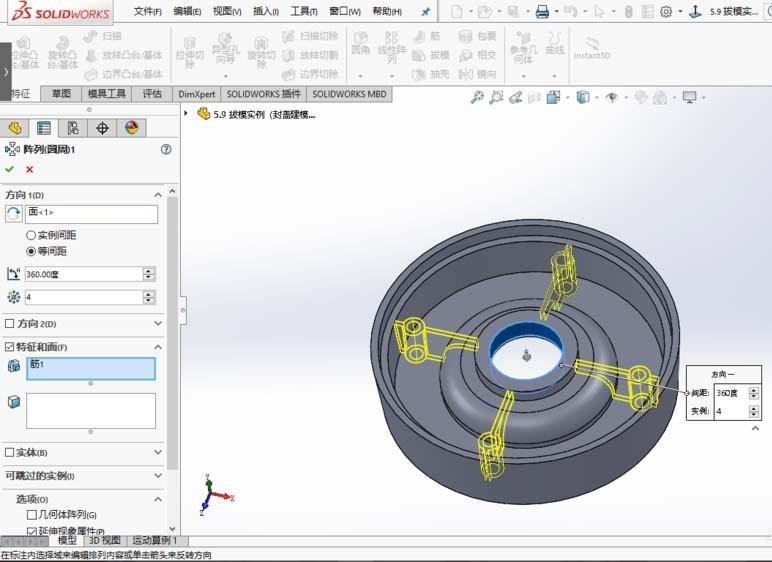Click the Rebuild traffic-light icon
Viewport: 772px width, 562px height.
pyautogui.click(x=629, y=11)
